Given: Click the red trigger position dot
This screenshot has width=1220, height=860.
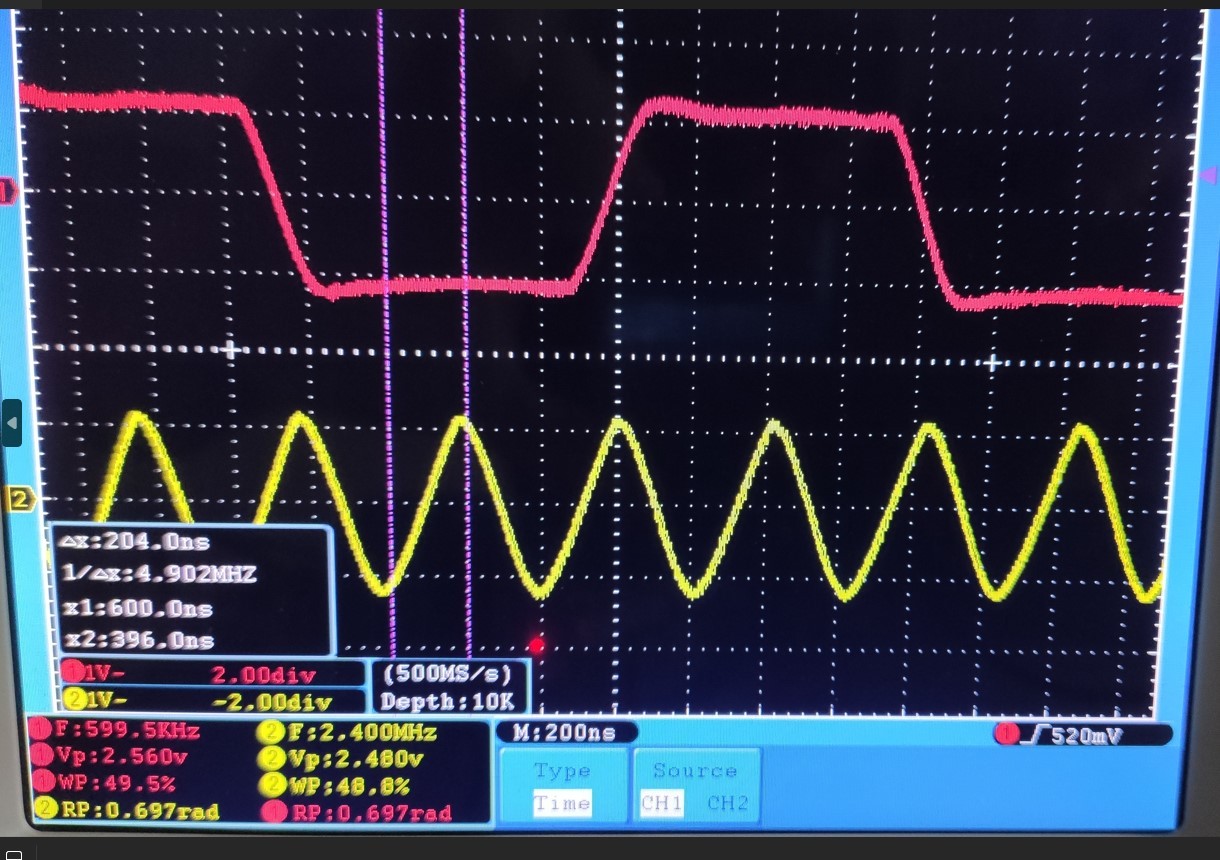Looking at the screenshot, I should [537, 646].
